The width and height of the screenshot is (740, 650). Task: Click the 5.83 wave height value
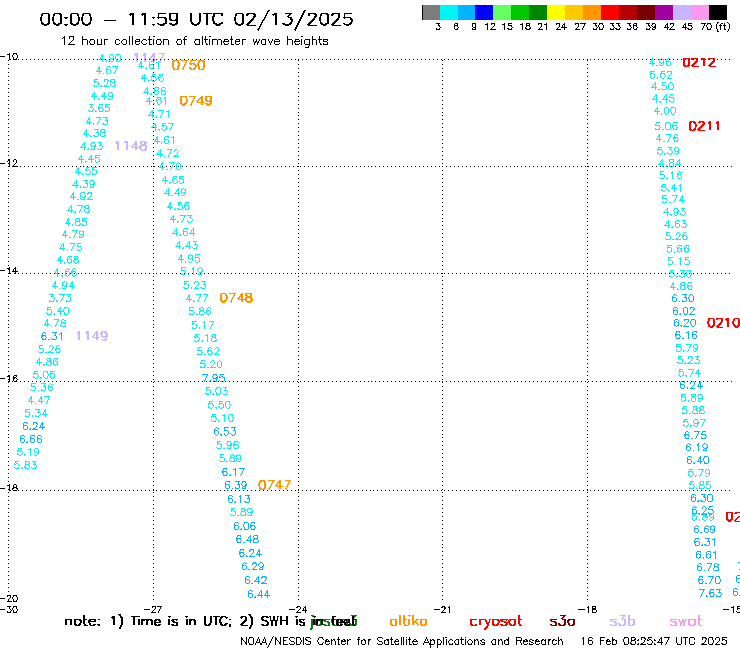pyautogui.click(x=25, y=465)
